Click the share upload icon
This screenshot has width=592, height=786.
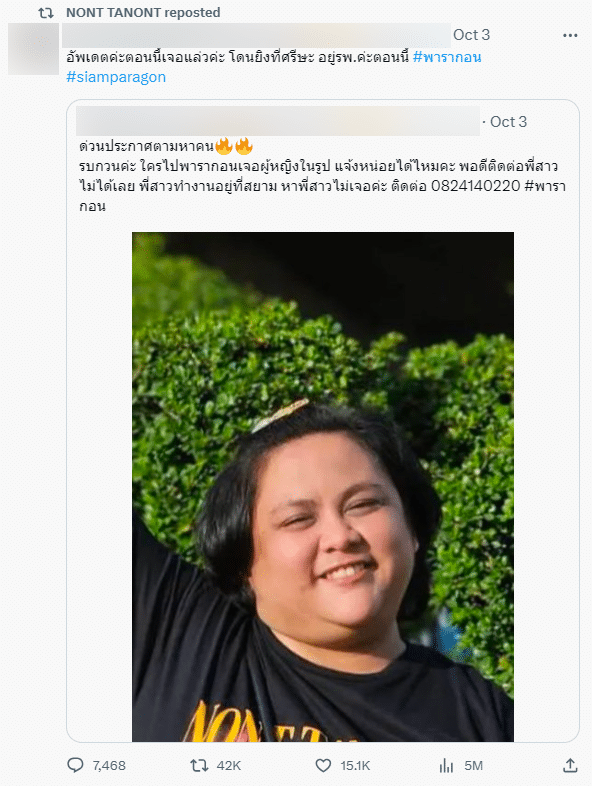(x=570, y=765)
